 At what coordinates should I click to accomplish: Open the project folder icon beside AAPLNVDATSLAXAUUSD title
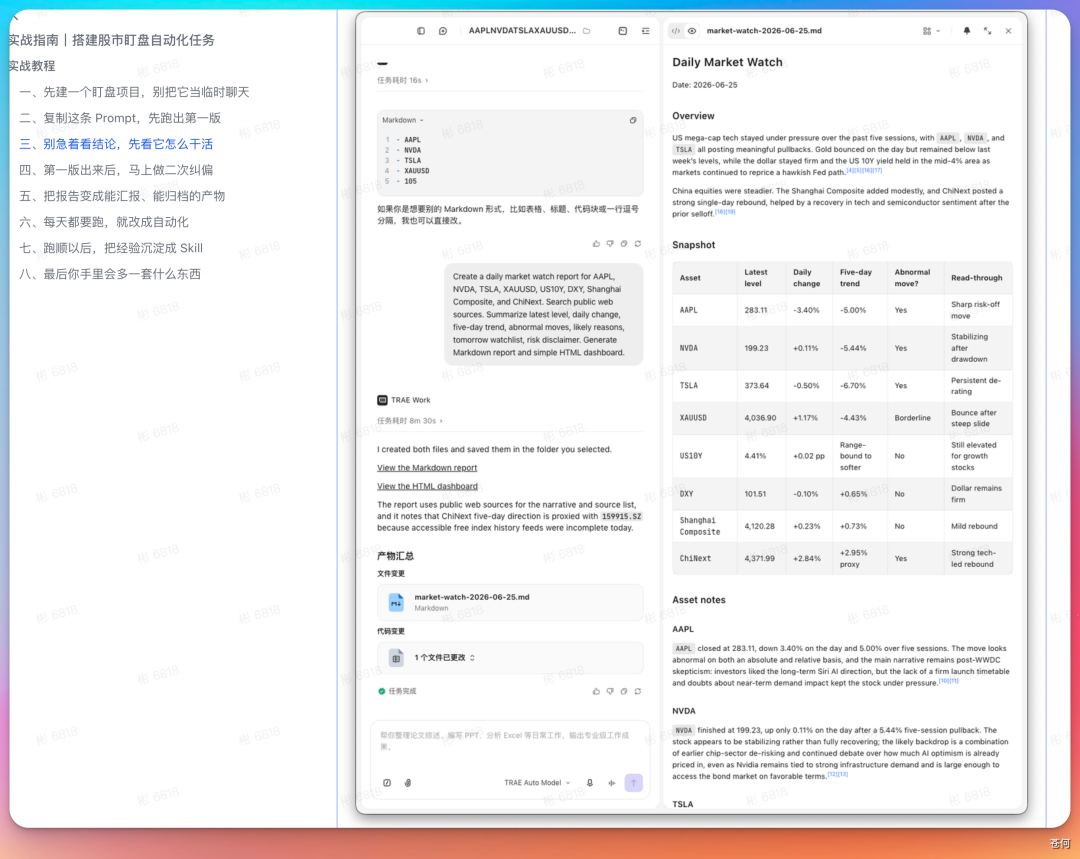point(587,31)
